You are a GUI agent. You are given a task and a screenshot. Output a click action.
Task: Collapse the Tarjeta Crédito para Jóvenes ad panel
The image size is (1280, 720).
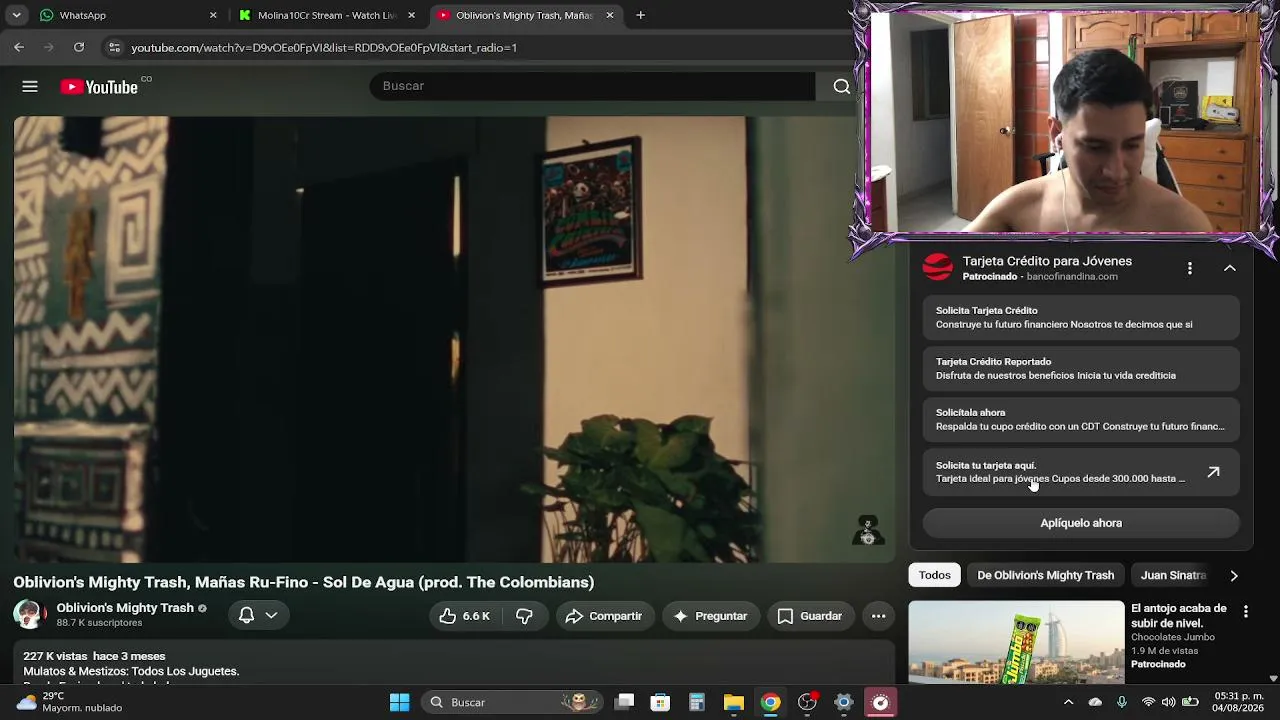(1229, 268)
